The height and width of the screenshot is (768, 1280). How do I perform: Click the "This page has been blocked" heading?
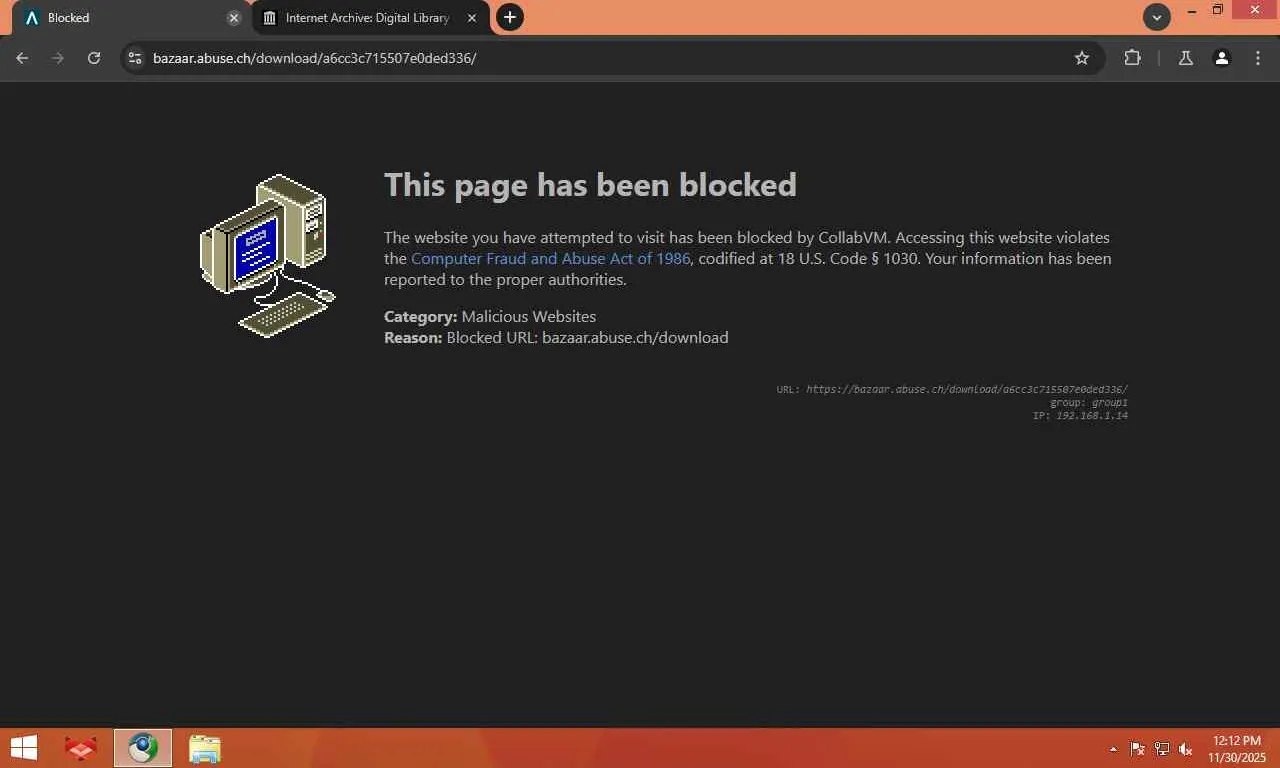[x=590, y=185]
